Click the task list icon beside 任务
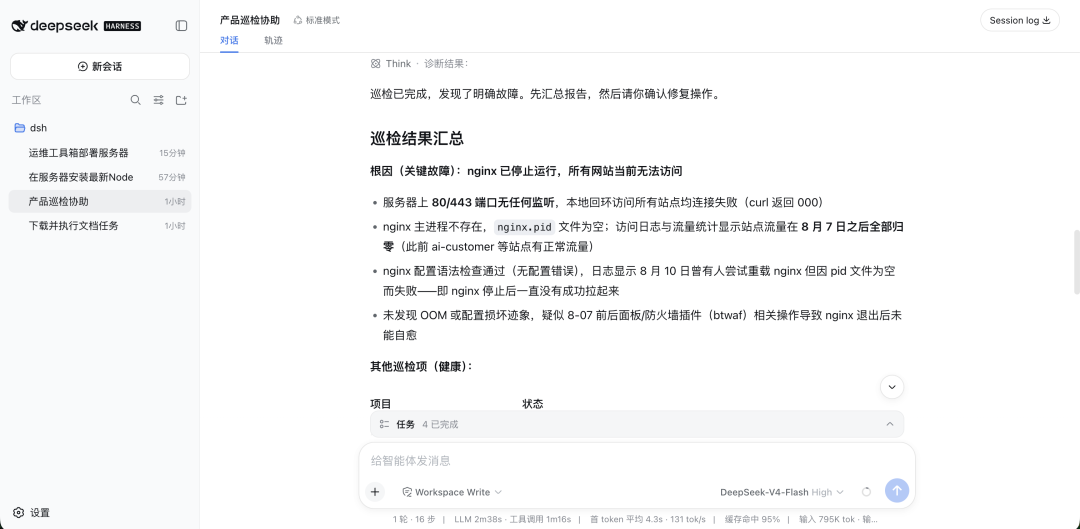Screen dimensions: 1080x529 click(x=384, y=424)
